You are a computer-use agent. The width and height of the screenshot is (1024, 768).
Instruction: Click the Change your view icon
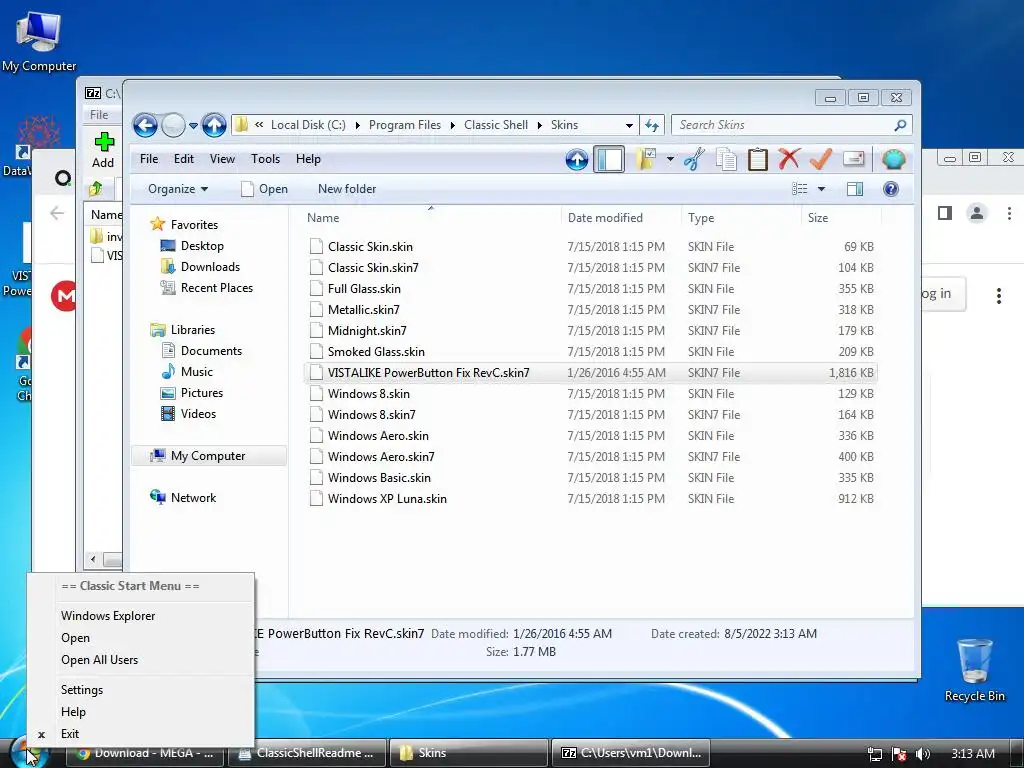[799, 189]
